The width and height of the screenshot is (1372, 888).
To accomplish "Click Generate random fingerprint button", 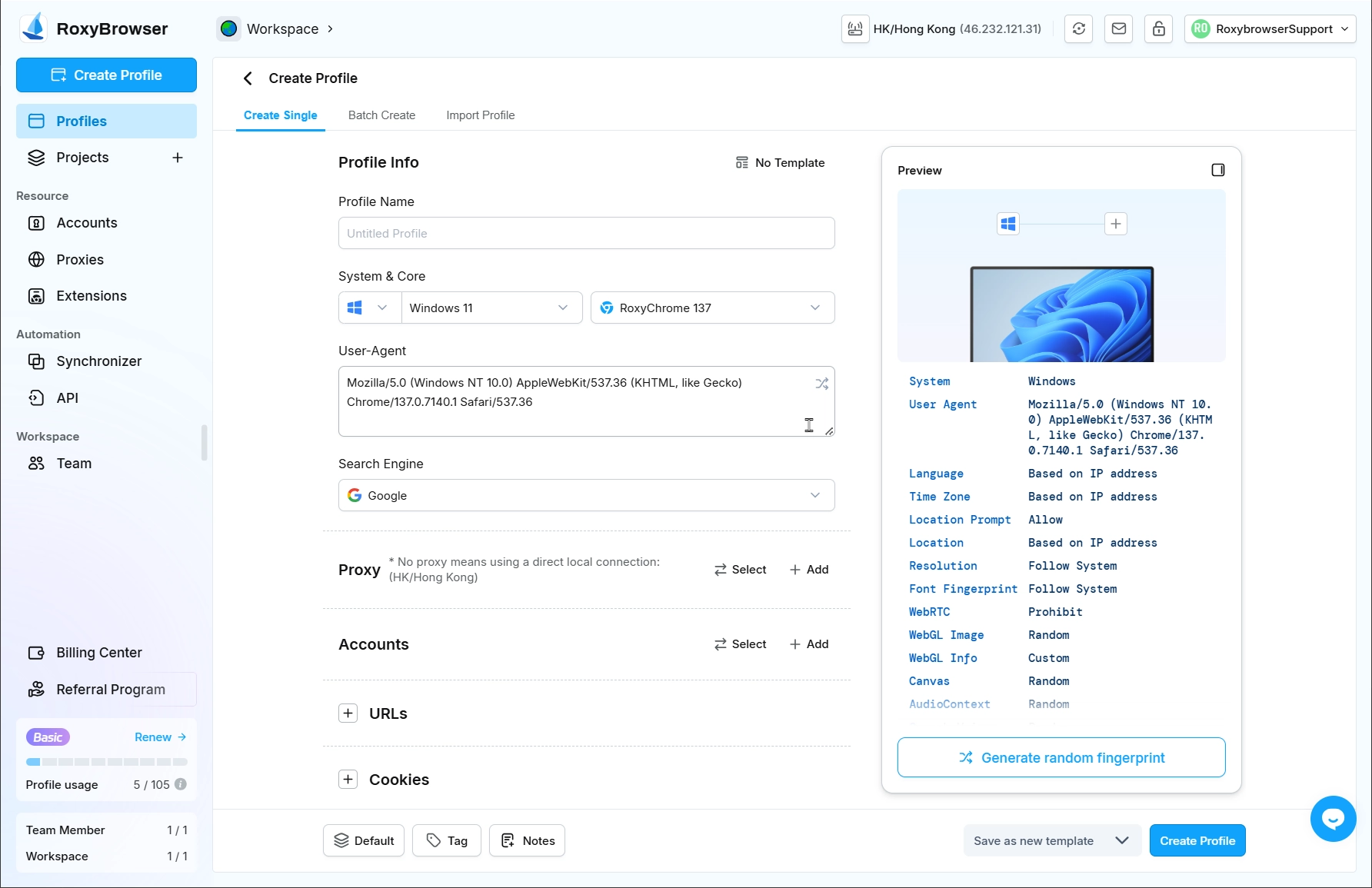I will click(1061, 757).
